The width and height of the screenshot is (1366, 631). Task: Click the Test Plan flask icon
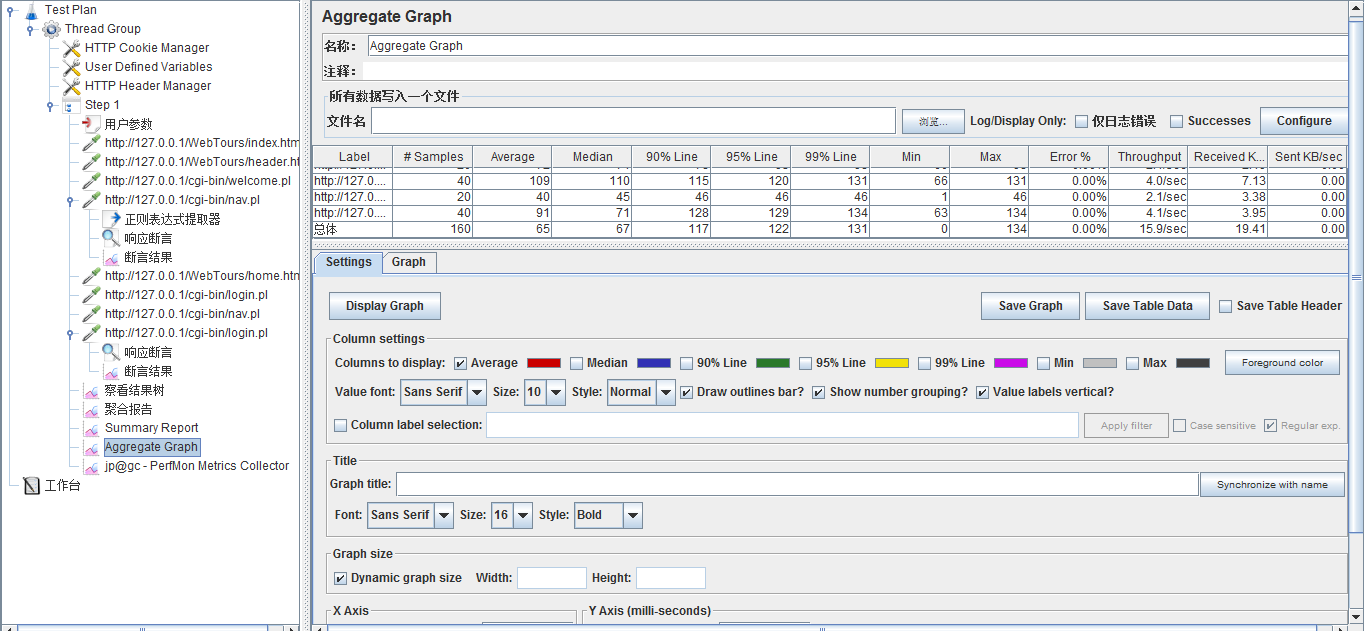[31, 10]
